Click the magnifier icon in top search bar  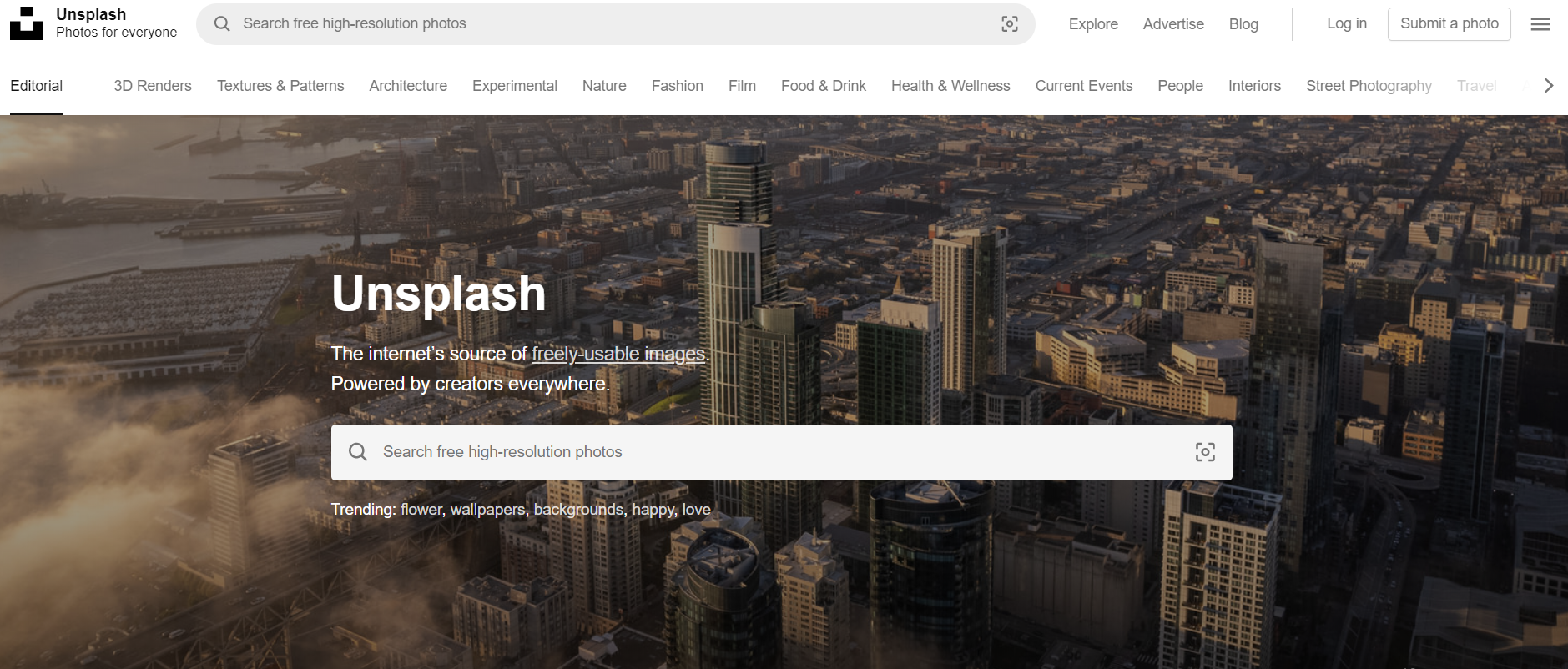[222, 24]
